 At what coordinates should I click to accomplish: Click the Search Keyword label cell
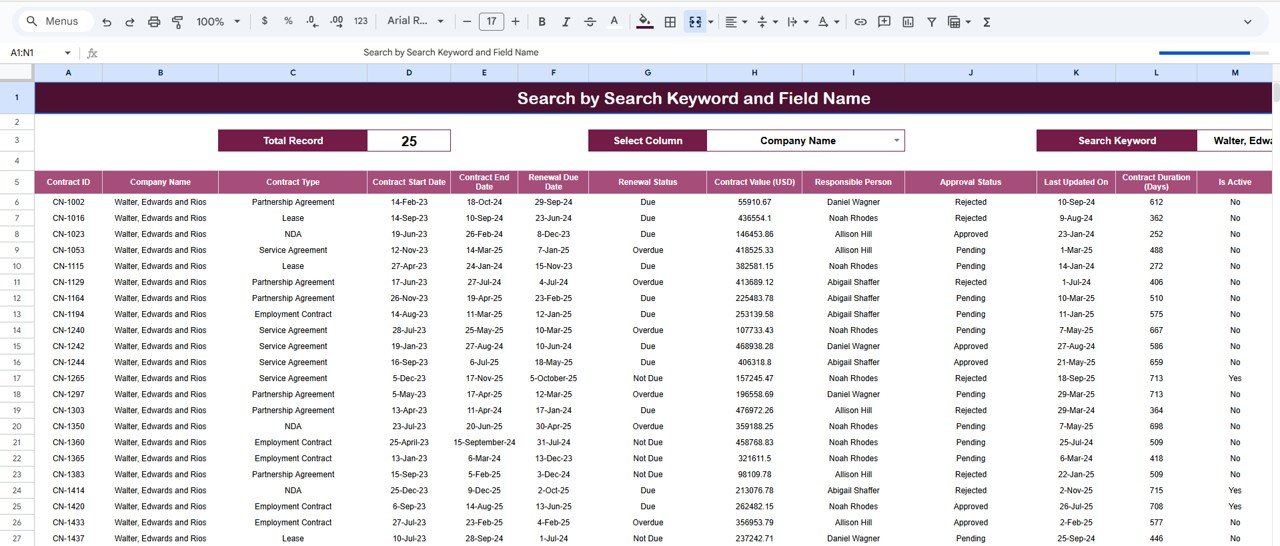point(1117,141)
